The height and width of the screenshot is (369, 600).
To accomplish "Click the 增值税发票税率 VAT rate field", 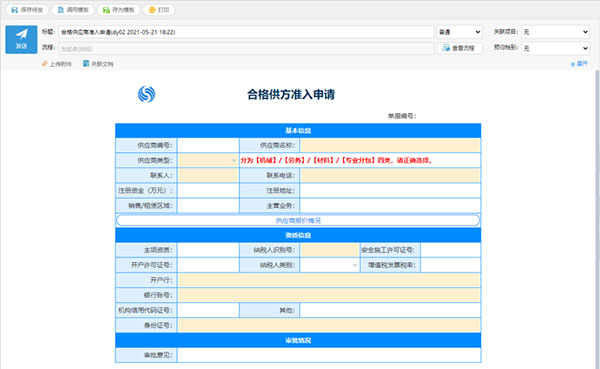I will 450,265.
